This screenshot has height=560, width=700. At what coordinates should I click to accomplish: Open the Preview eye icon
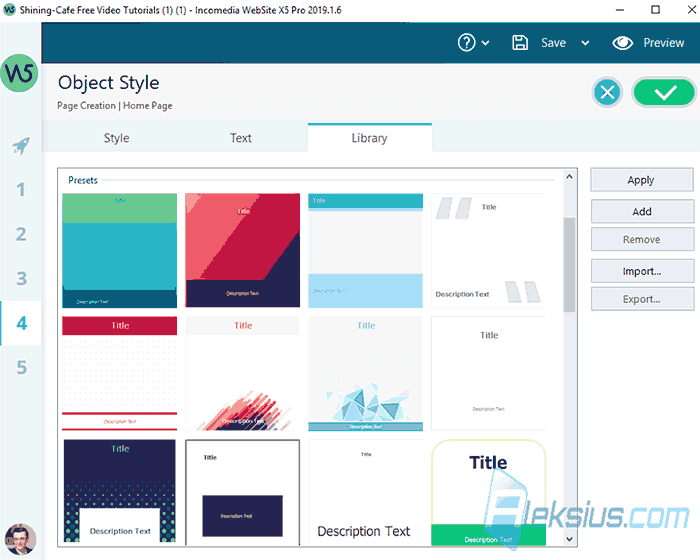coord(622,43)
